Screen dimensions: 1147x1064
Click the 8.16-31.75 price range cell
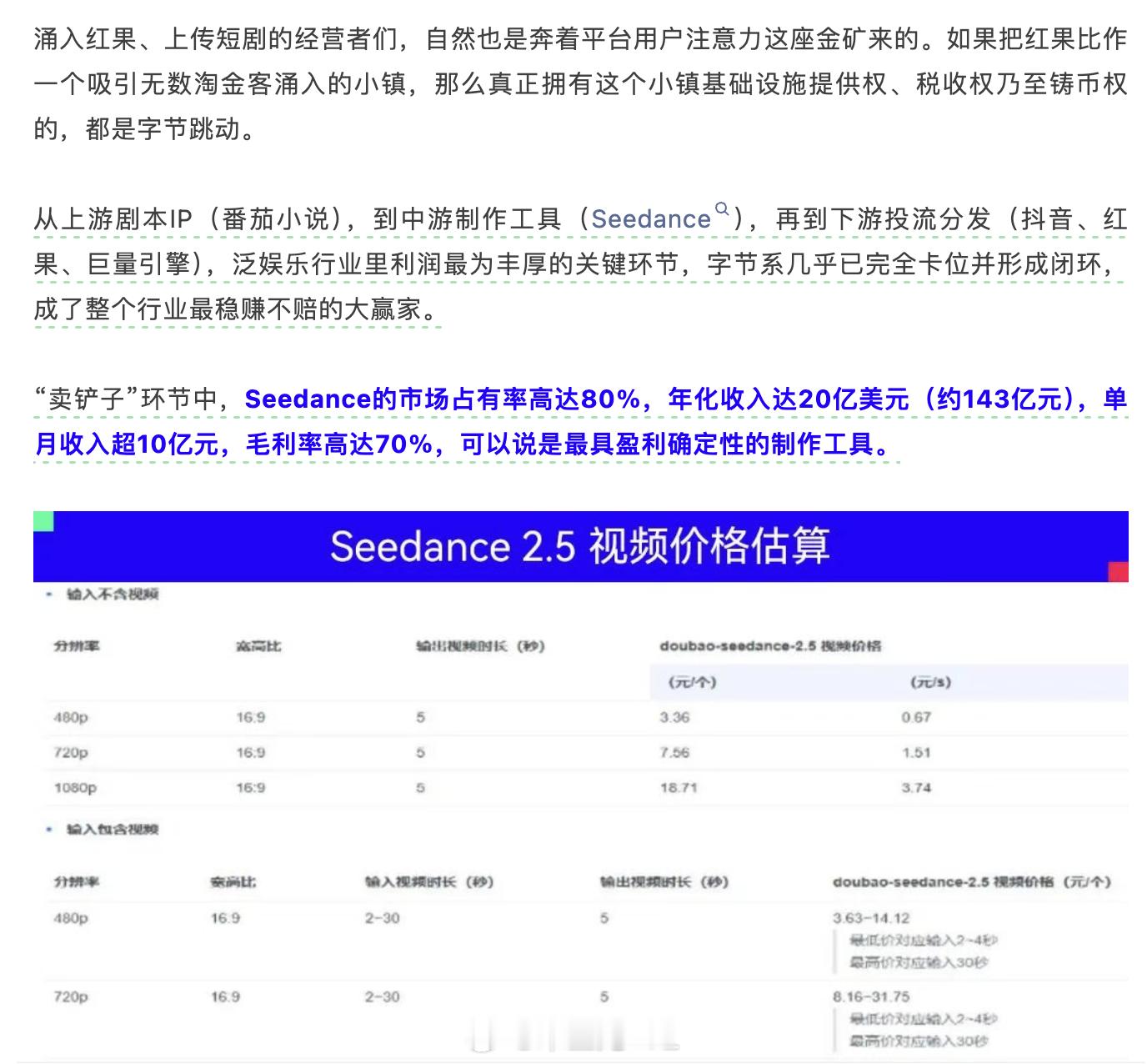(871, 996)
